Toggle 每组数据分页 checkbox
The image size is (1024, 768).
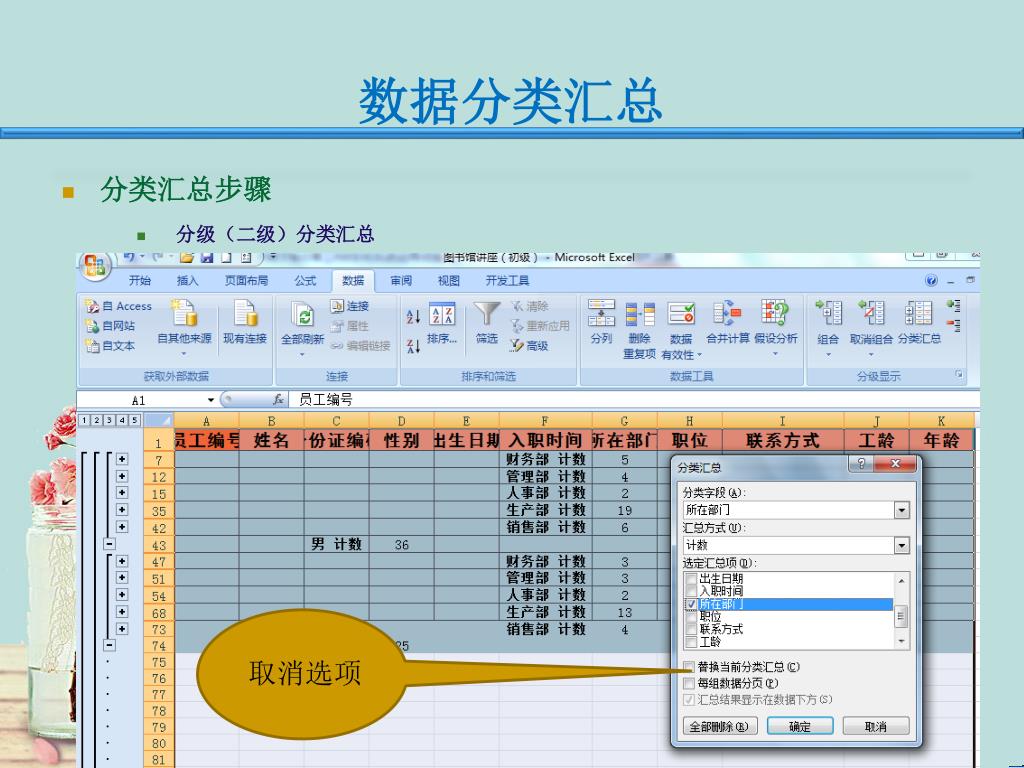coord(689,683)
